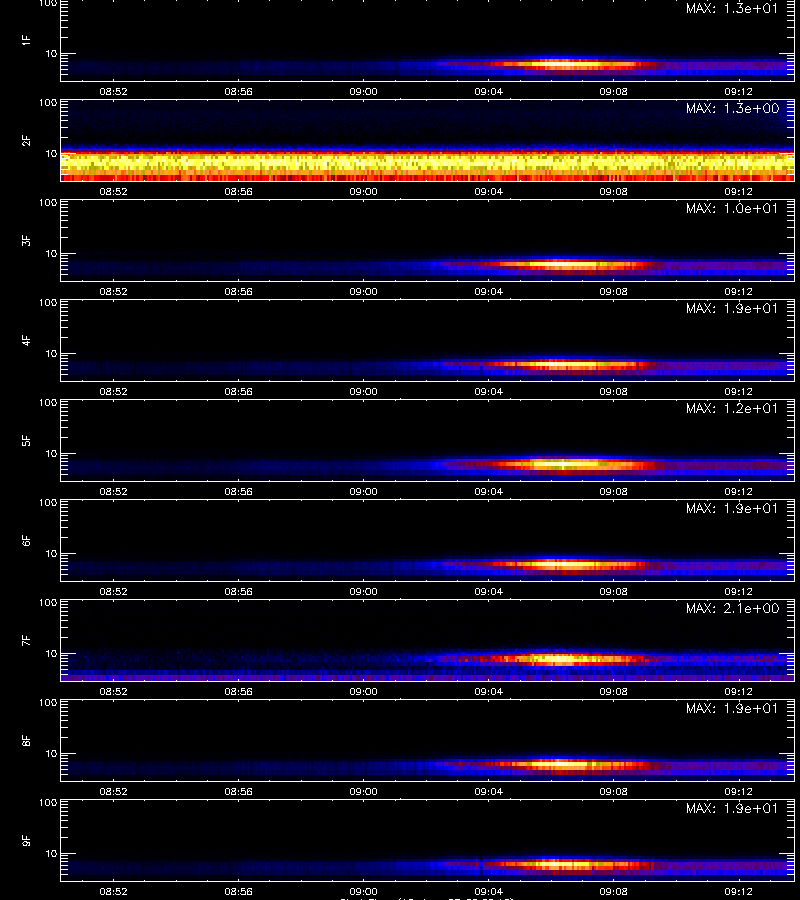The width and height of the screenshot is (800, 900).
Task: Click the 4F panel axis label
Action: [x=26, y=340]
